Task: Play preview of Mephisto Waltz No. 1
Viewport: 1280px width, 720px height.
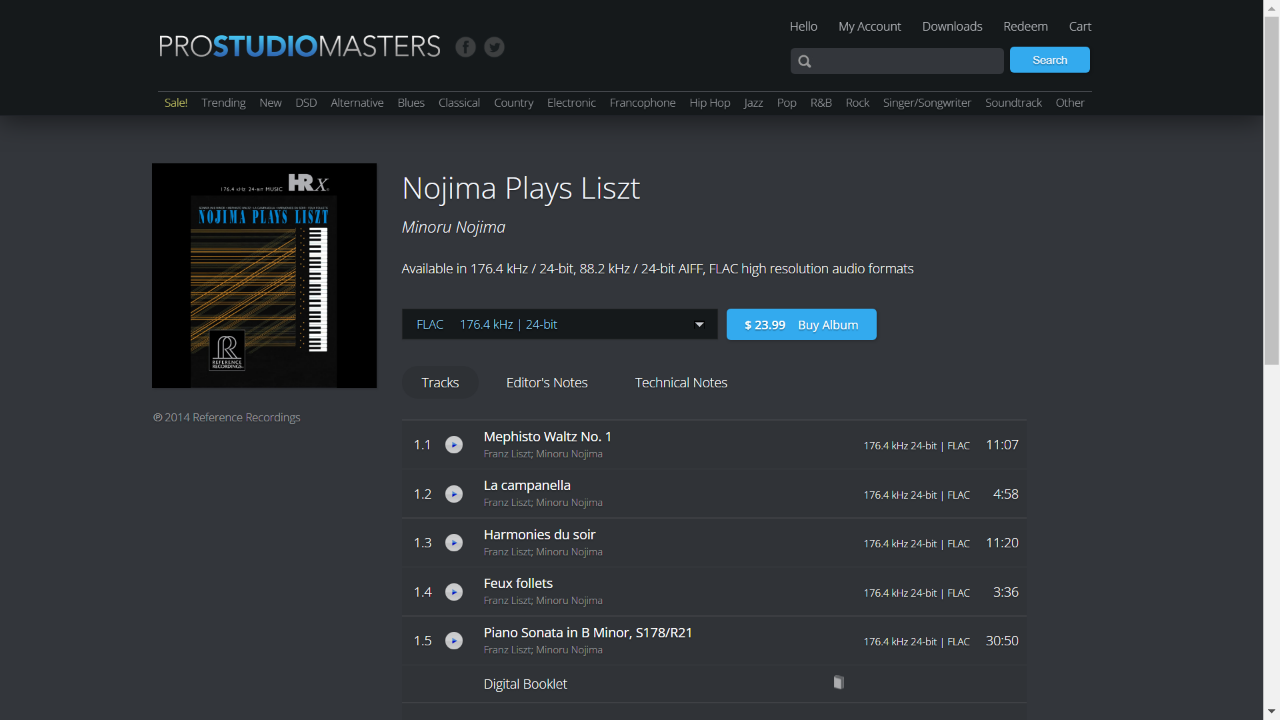Action: [454, 445]
